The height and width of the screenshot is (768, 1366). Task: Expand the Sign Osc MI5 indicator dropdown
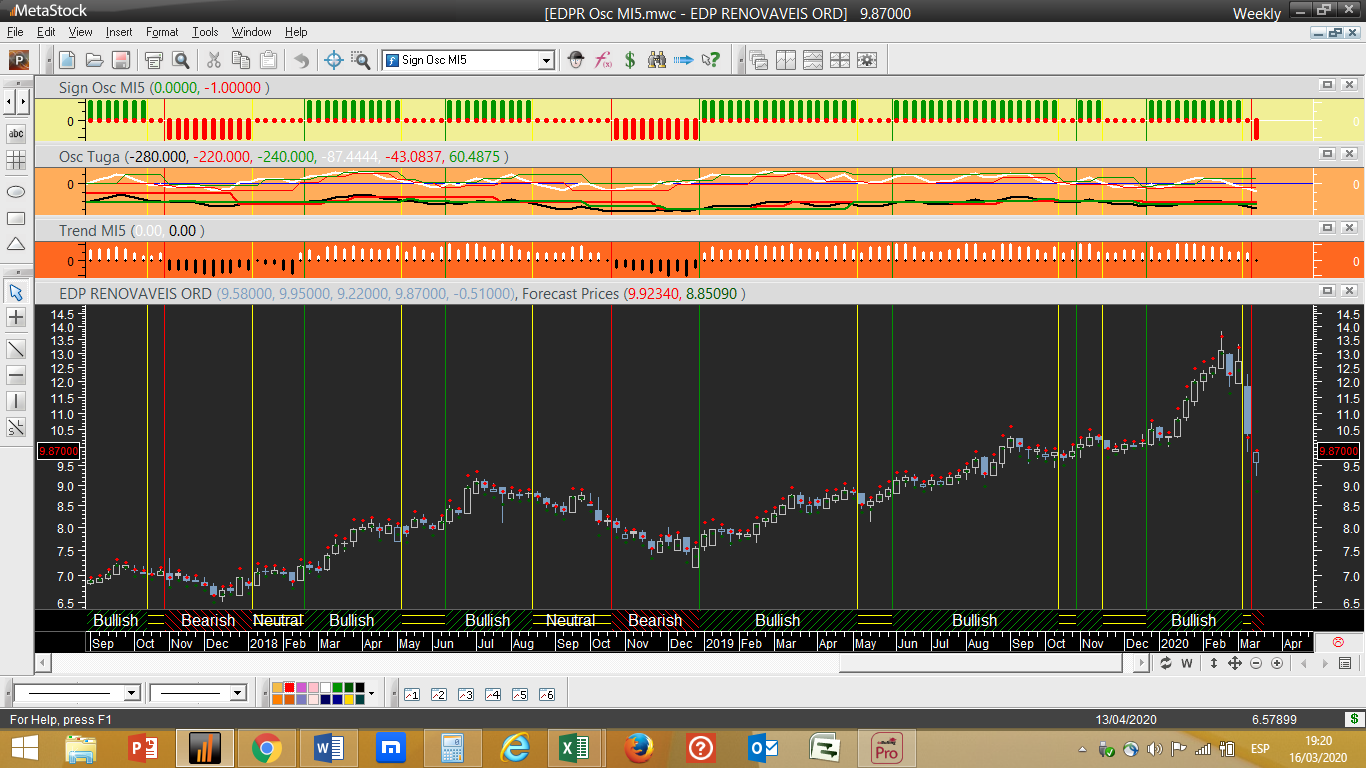546,60
